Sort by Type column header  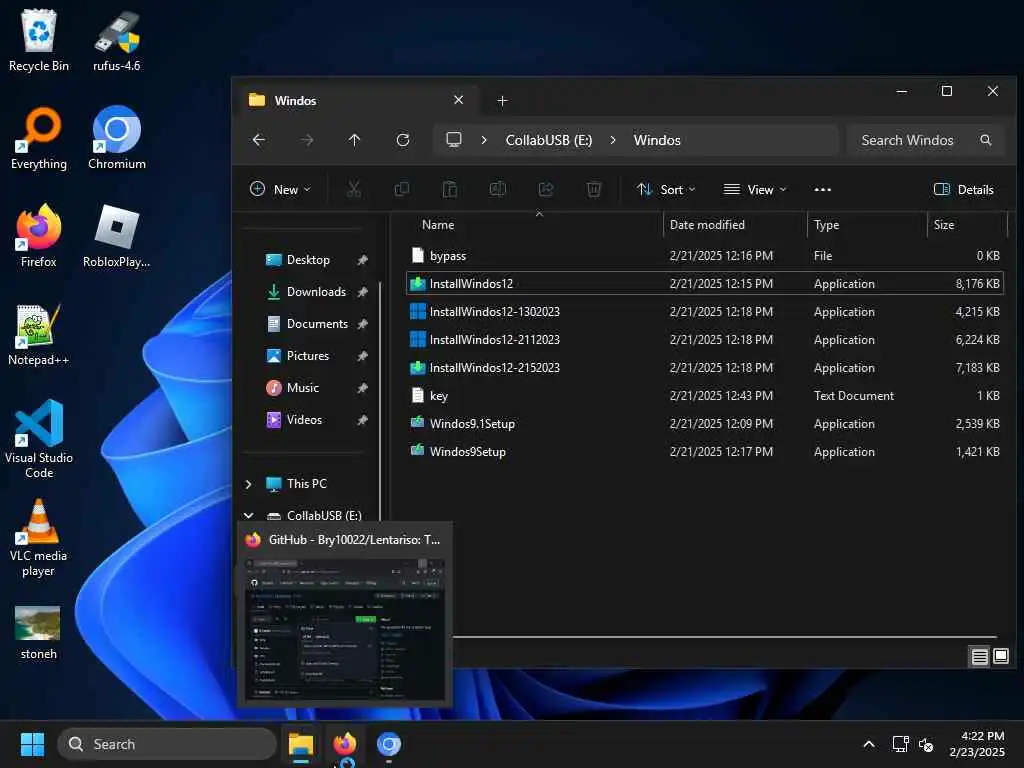click(x=826, y=225)
